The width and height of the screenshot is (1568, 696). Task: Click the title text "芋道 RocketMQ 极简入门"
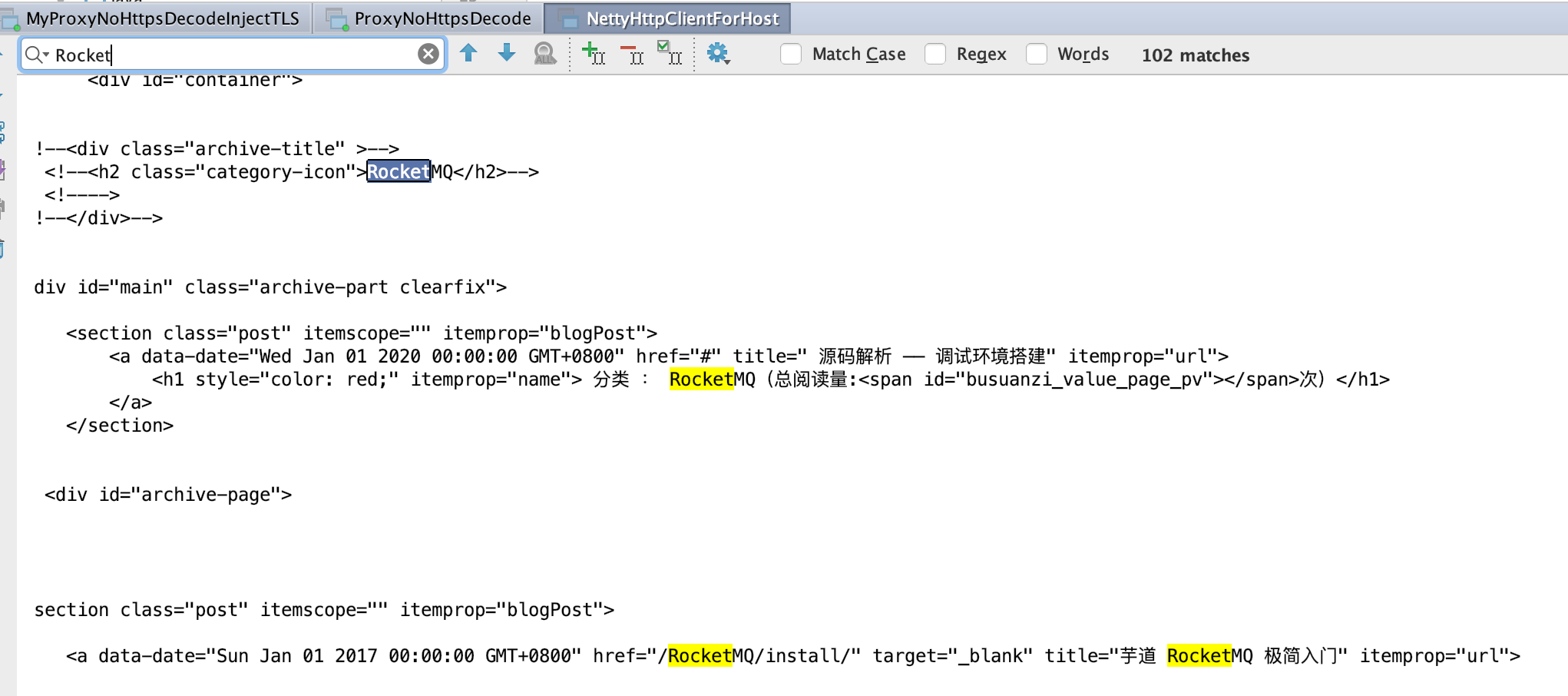pos(1229,655)
